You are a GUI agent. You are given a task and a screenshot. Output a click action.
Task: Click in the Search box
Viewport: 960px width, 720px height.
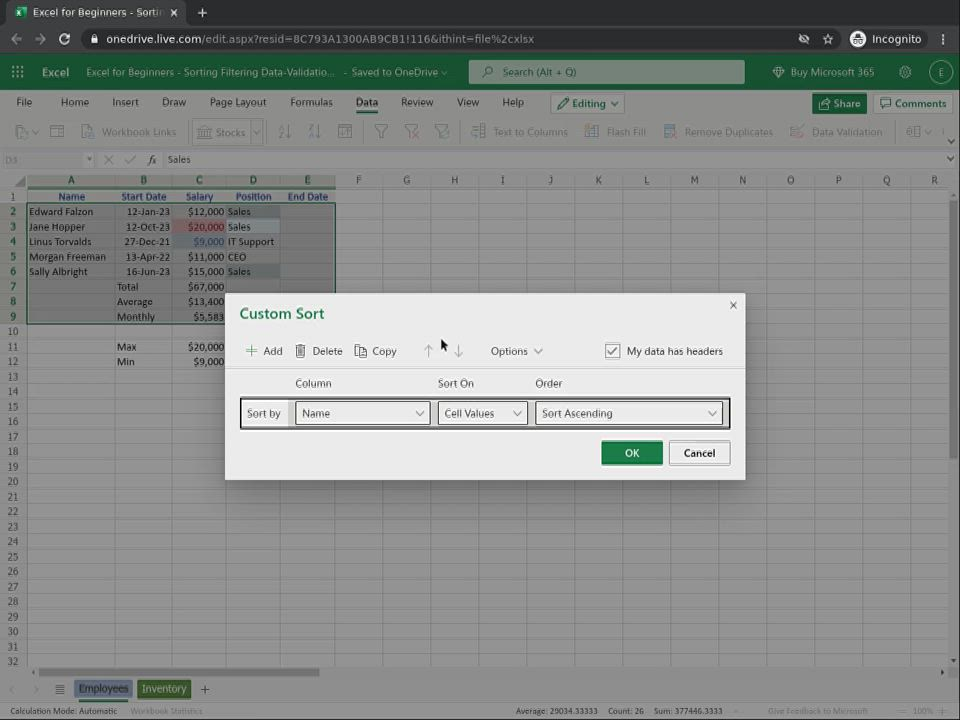click(x=606, y=72)
